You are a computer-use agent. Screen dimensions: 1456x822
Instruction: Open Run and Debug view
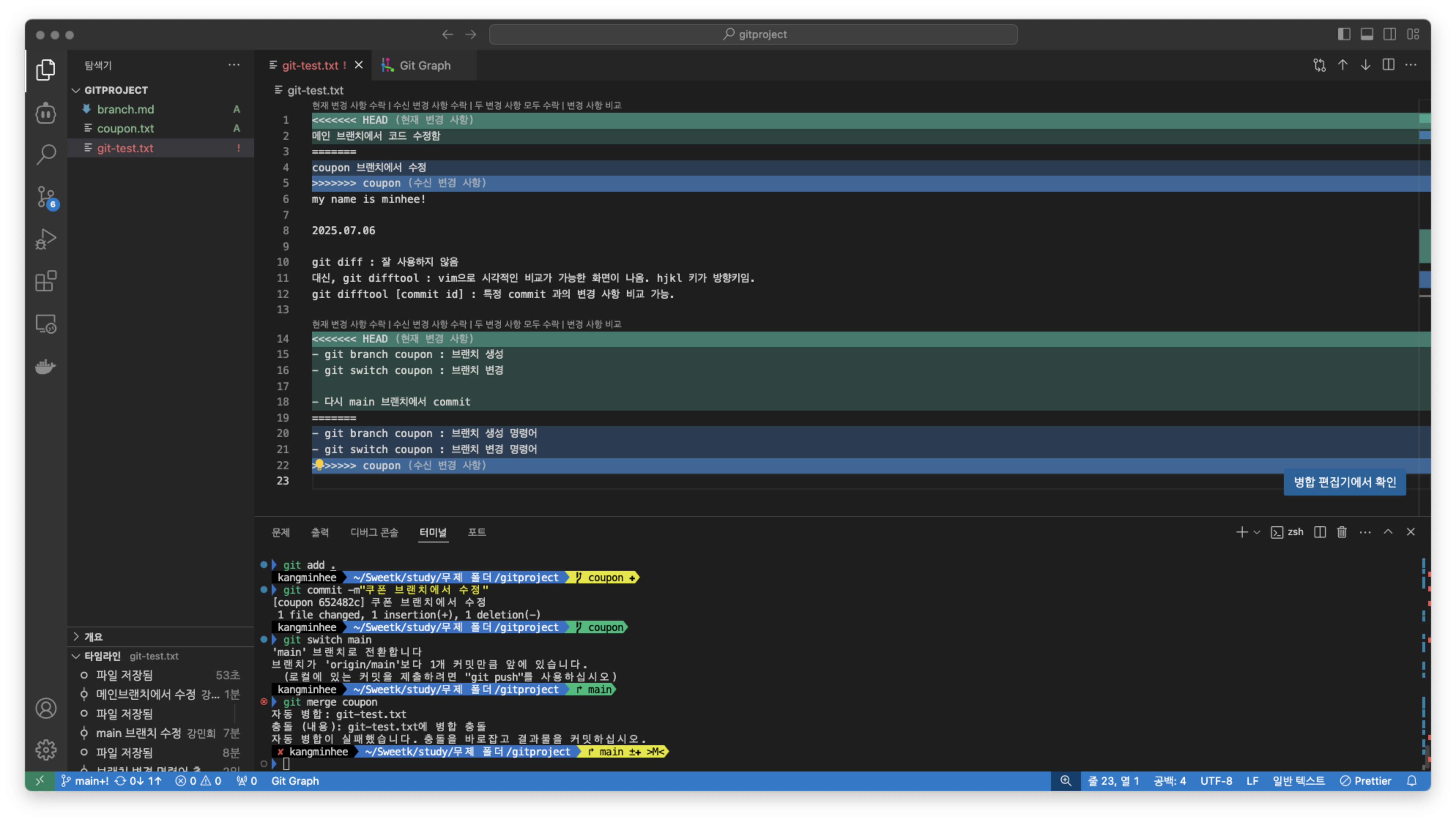click(x=46, y=238)
